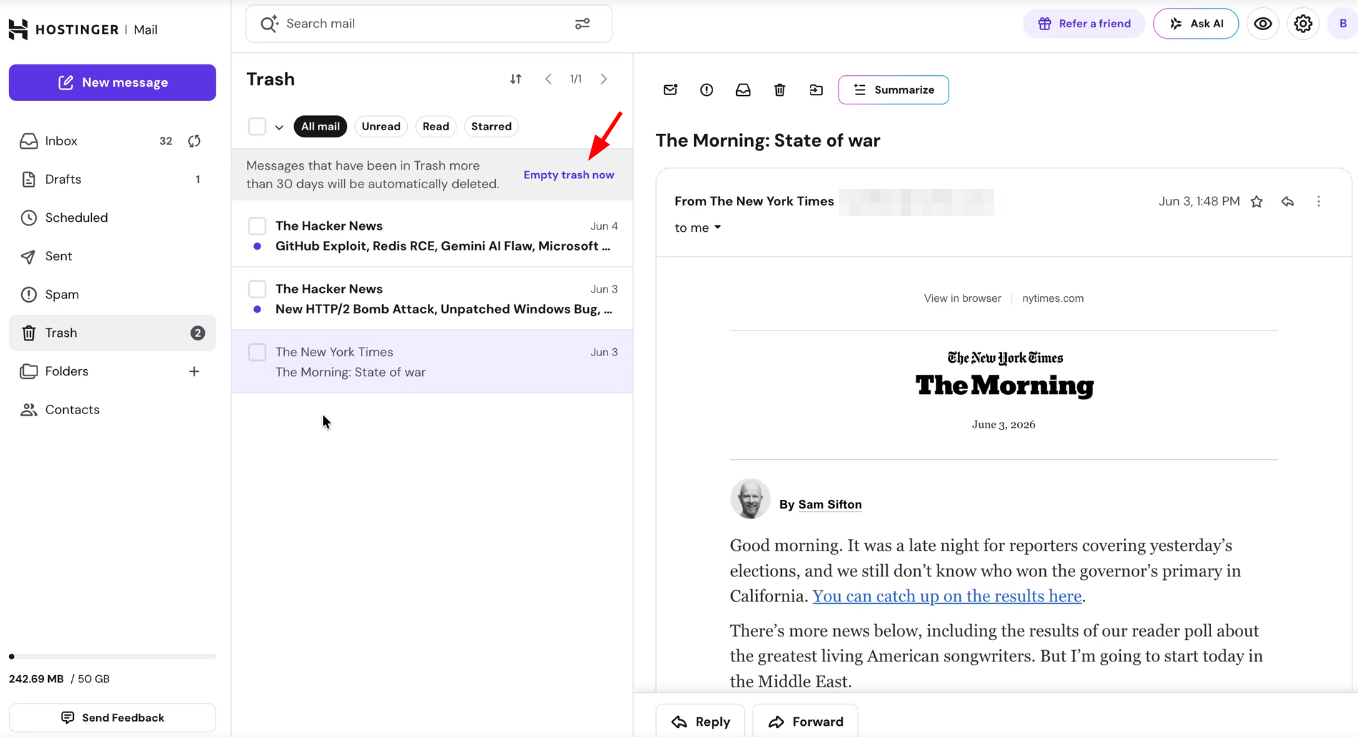This screenshot has height=737, width=1358.
Task: Click the Hostinger Mail logo
Action: [x=83, y=29]
